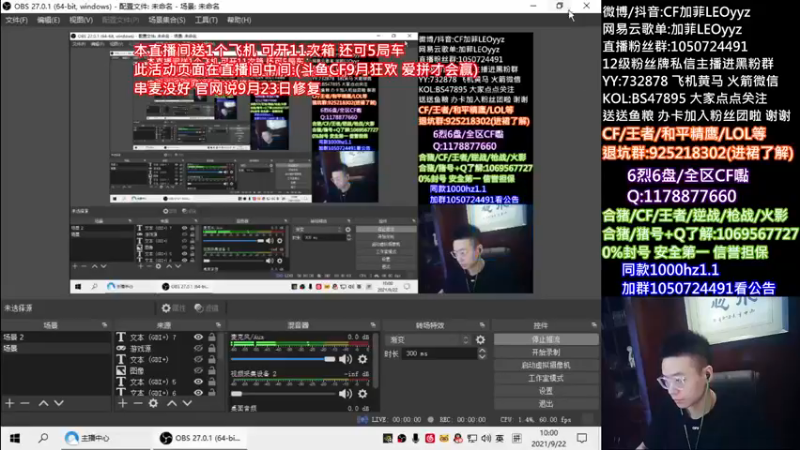Remove the selected scene with the minus icon

(x=24, y=403)
